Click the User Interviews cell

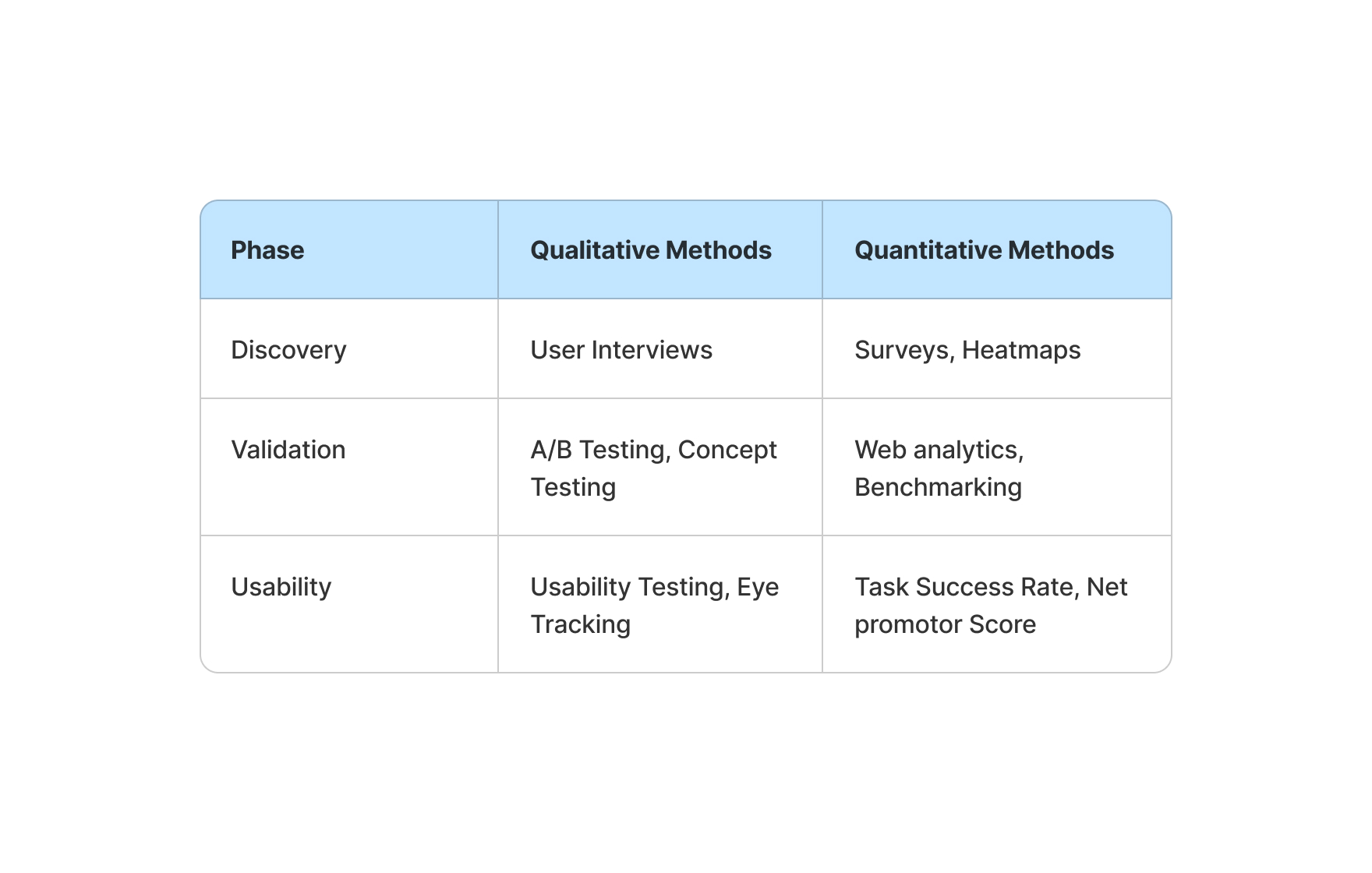621,350
